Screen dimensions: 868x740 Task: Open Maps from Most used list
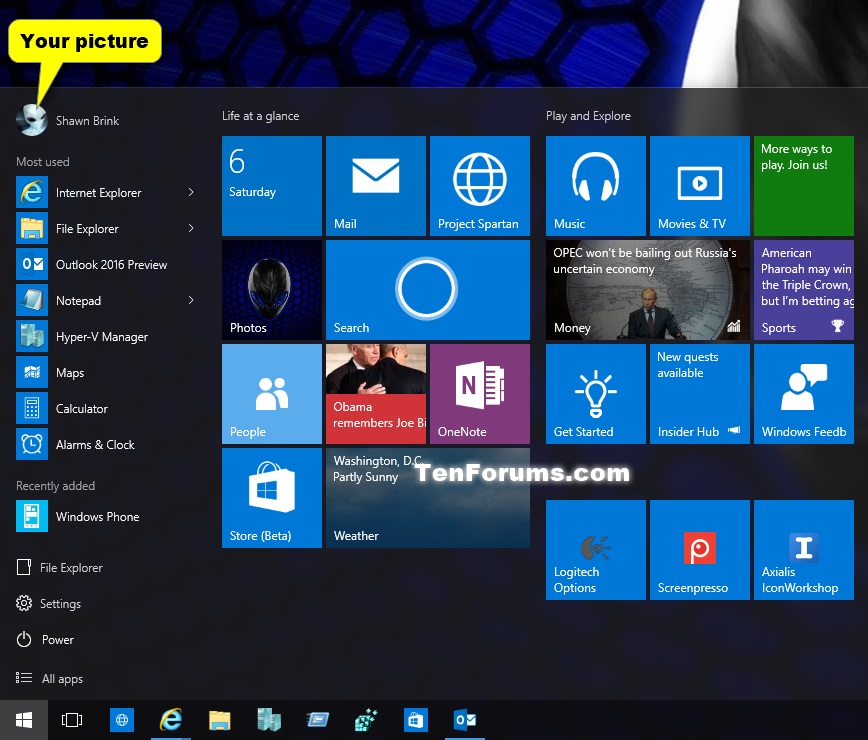click(x=70, y=372)
